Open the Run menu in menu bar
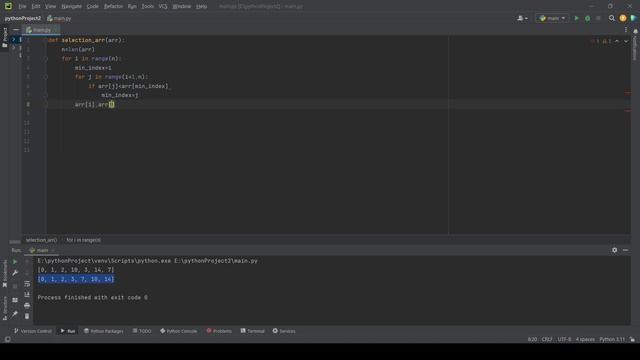Image resolution: width=640 pixels, height=360 pixels. click(132, 7)
